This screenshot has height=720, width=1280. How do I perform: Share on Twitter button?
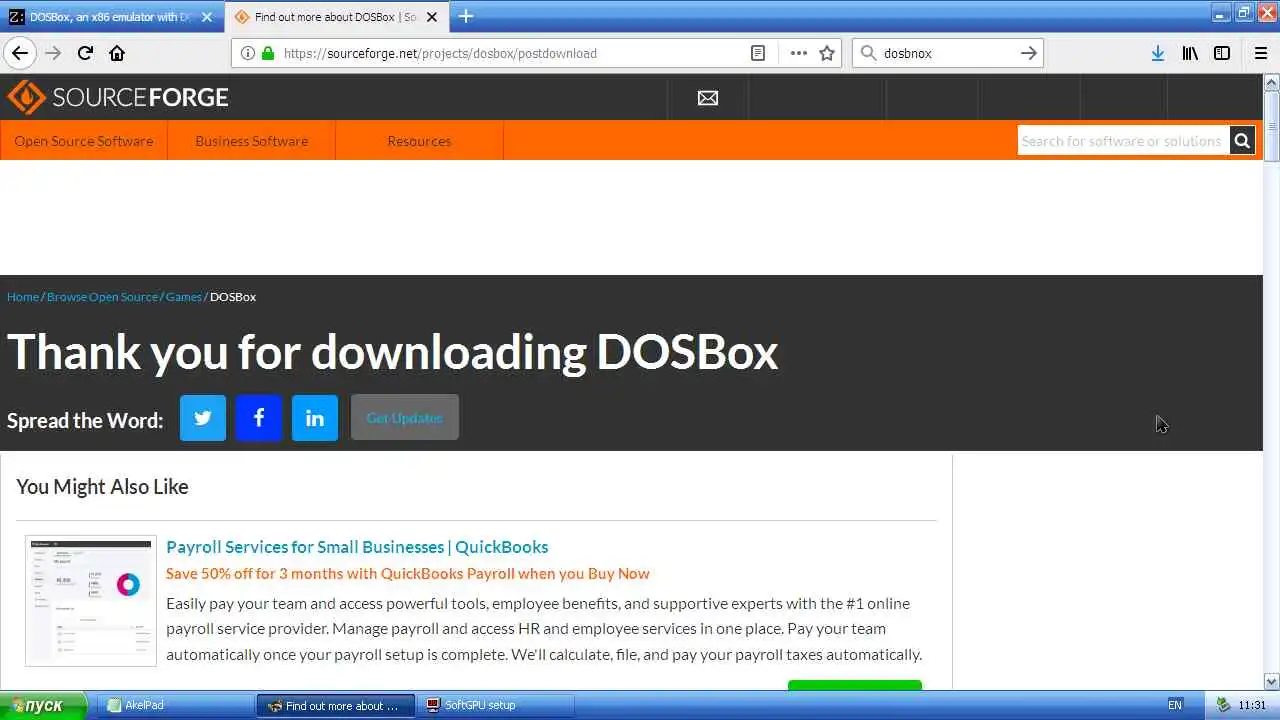203,418
